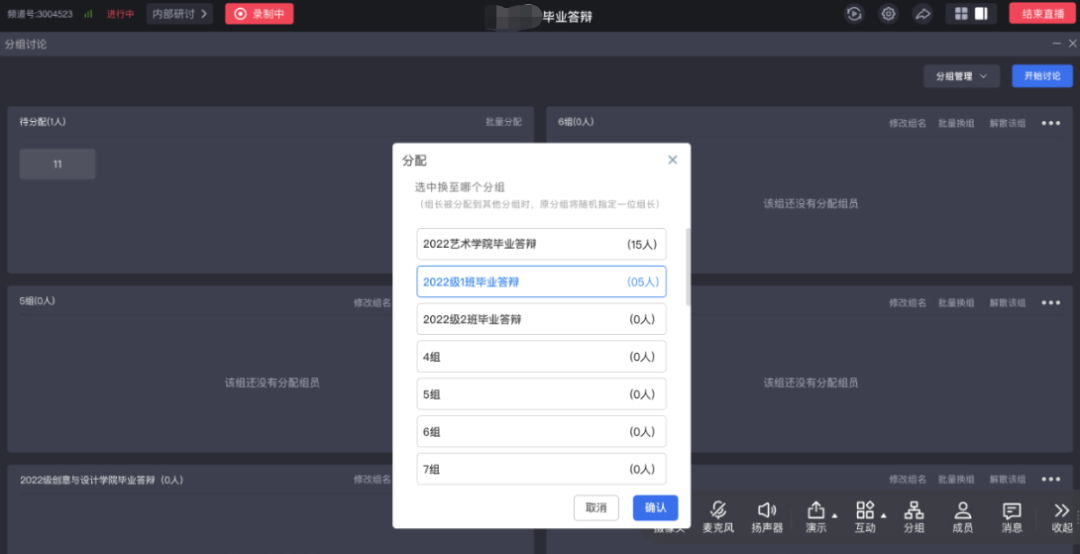The height and width of the screenshot is (554, 1080).
Task: Click the playback refresh icon in top bar
Action: (x=854, y=14)
